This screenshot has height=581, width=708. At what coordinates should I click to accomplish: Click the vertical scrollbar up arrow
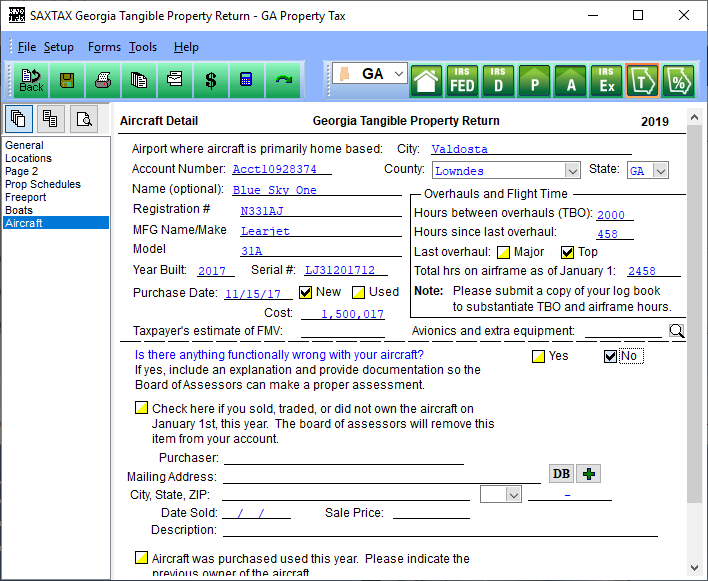(x=694, y=117)
